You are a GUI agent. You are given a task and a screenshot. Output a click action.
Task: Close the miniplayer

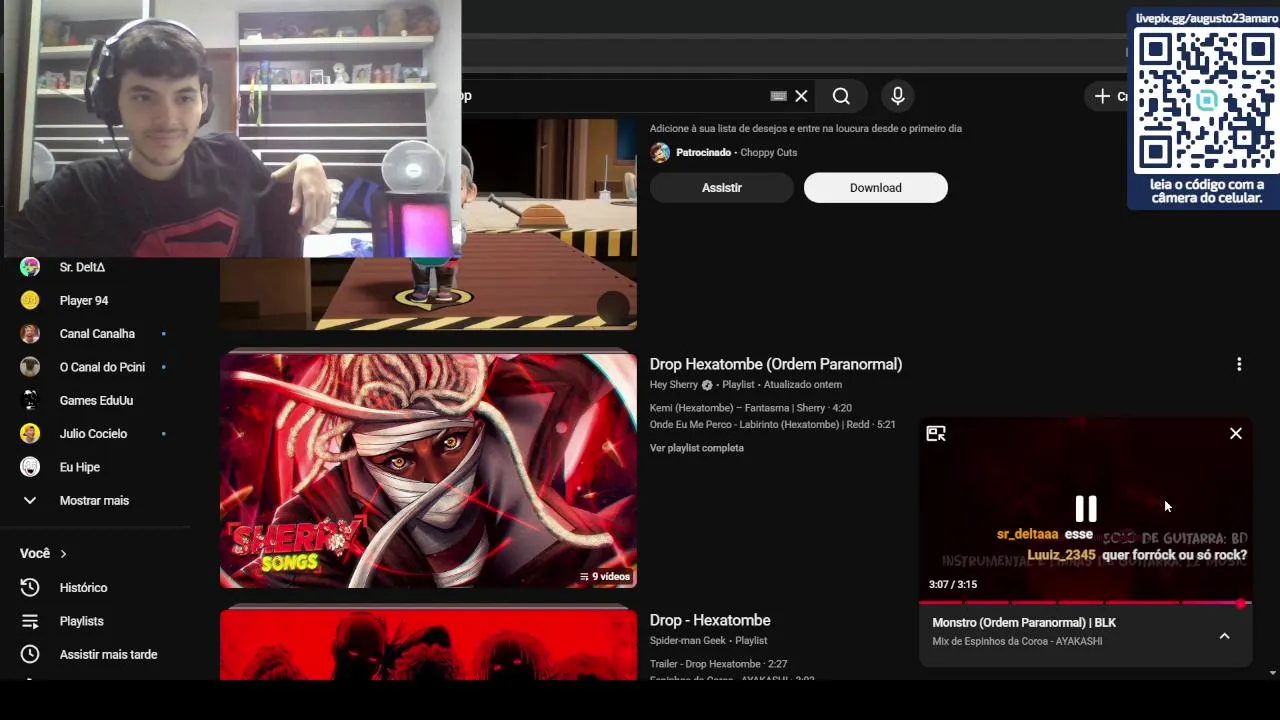1236,434
